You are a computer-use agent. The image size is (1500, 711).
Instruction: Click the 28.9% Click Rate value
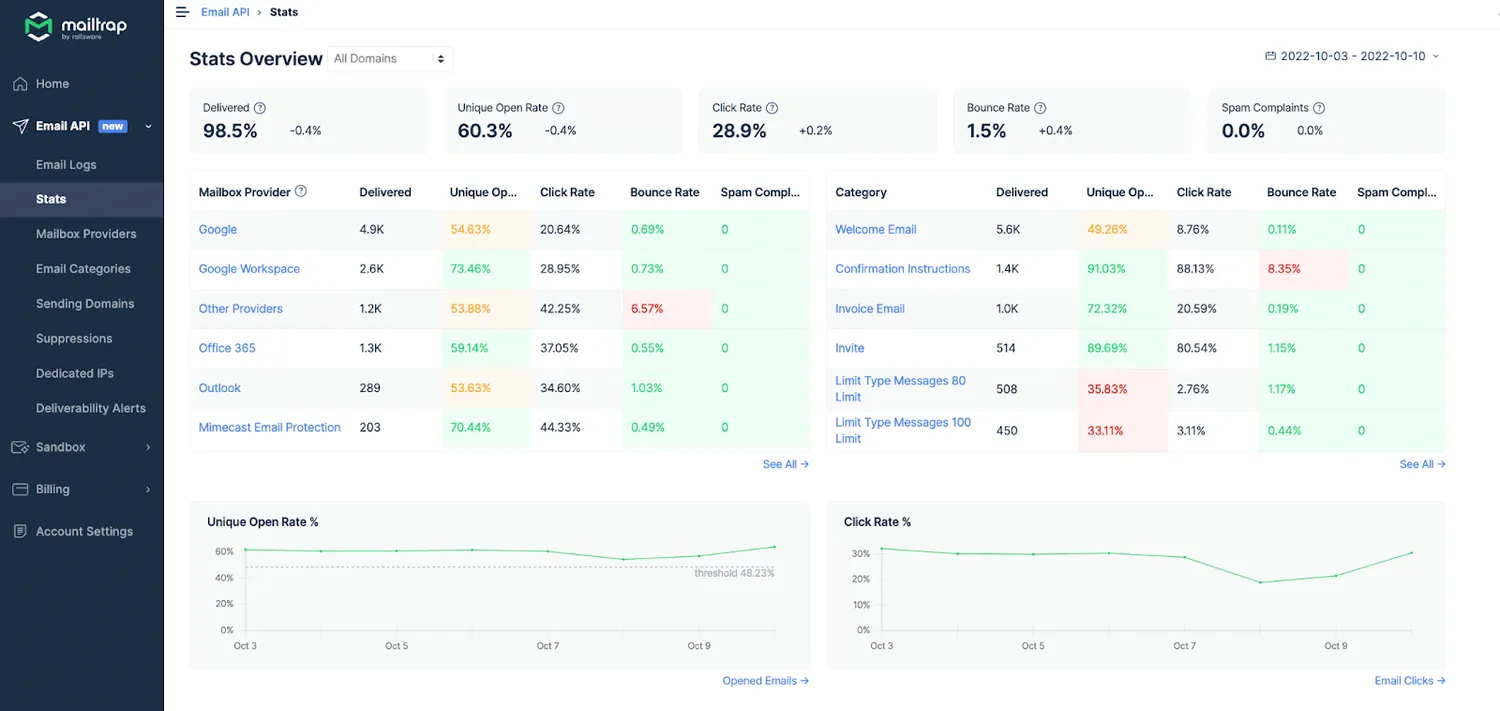click(739, 131)
